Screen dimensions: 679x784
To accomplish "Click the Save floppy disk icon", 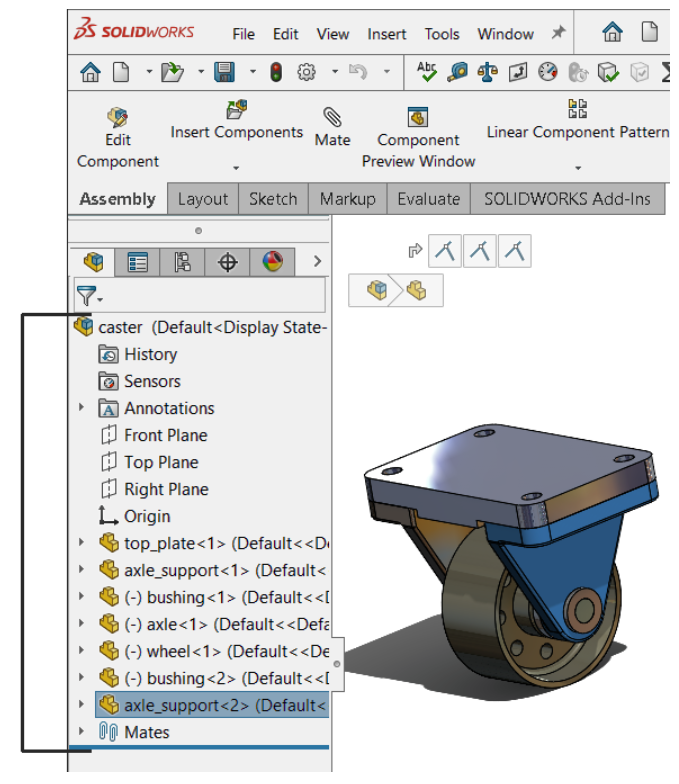I will tap(224, 72).
